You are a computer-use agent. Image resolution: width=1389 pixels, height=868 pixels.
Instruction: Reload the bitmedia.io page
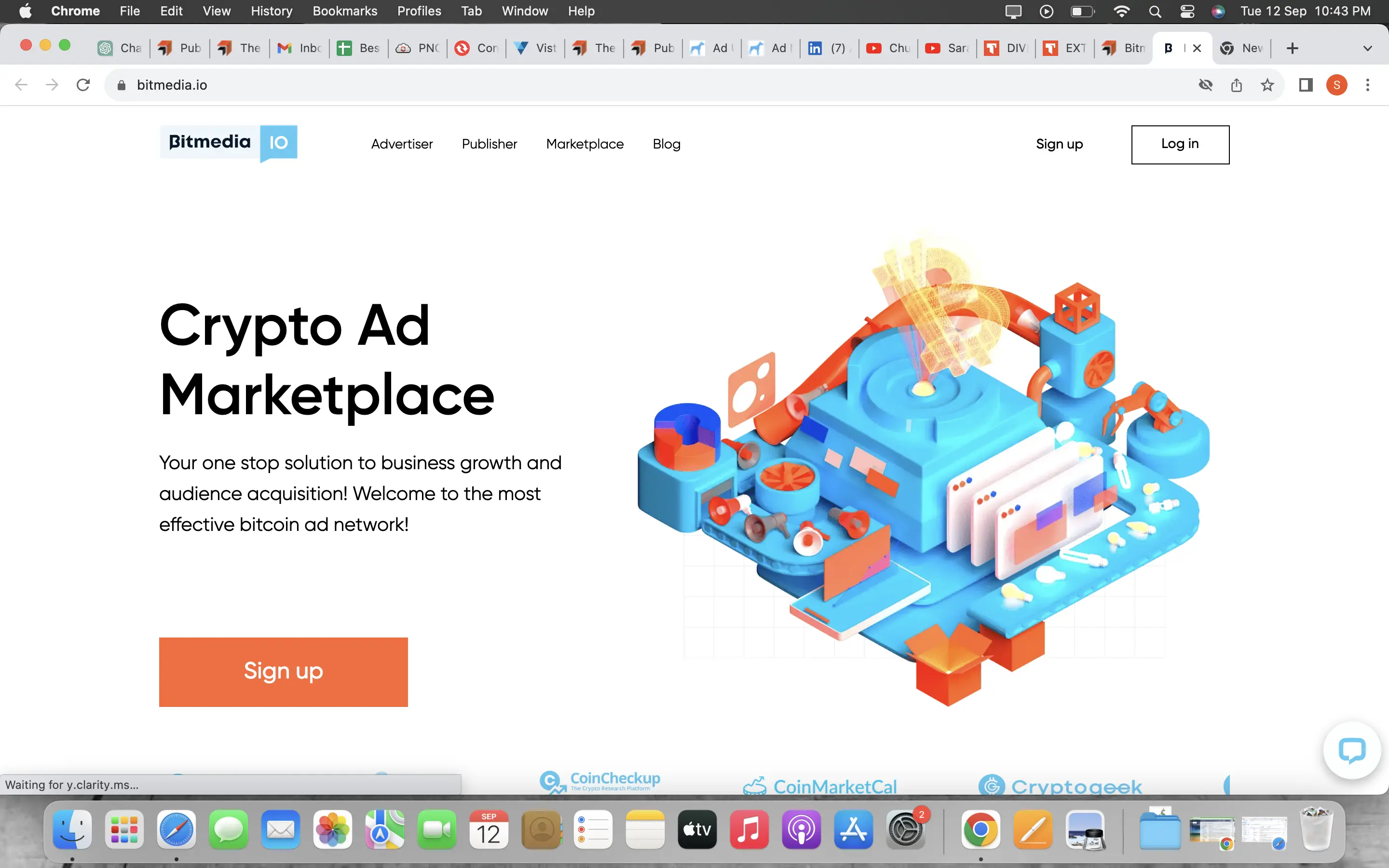[x=83, y=85]
